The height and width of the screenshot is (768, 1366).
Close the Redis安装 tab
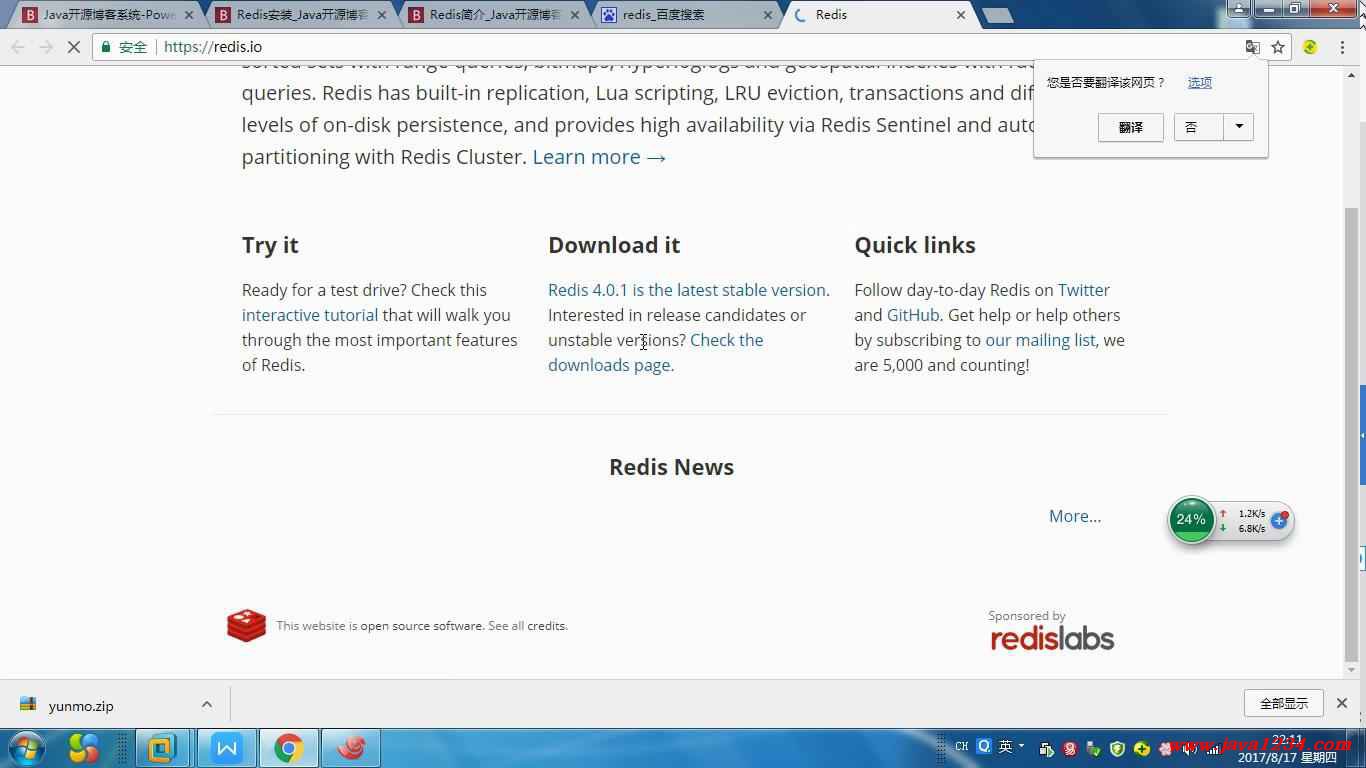(x=381, y=15)
